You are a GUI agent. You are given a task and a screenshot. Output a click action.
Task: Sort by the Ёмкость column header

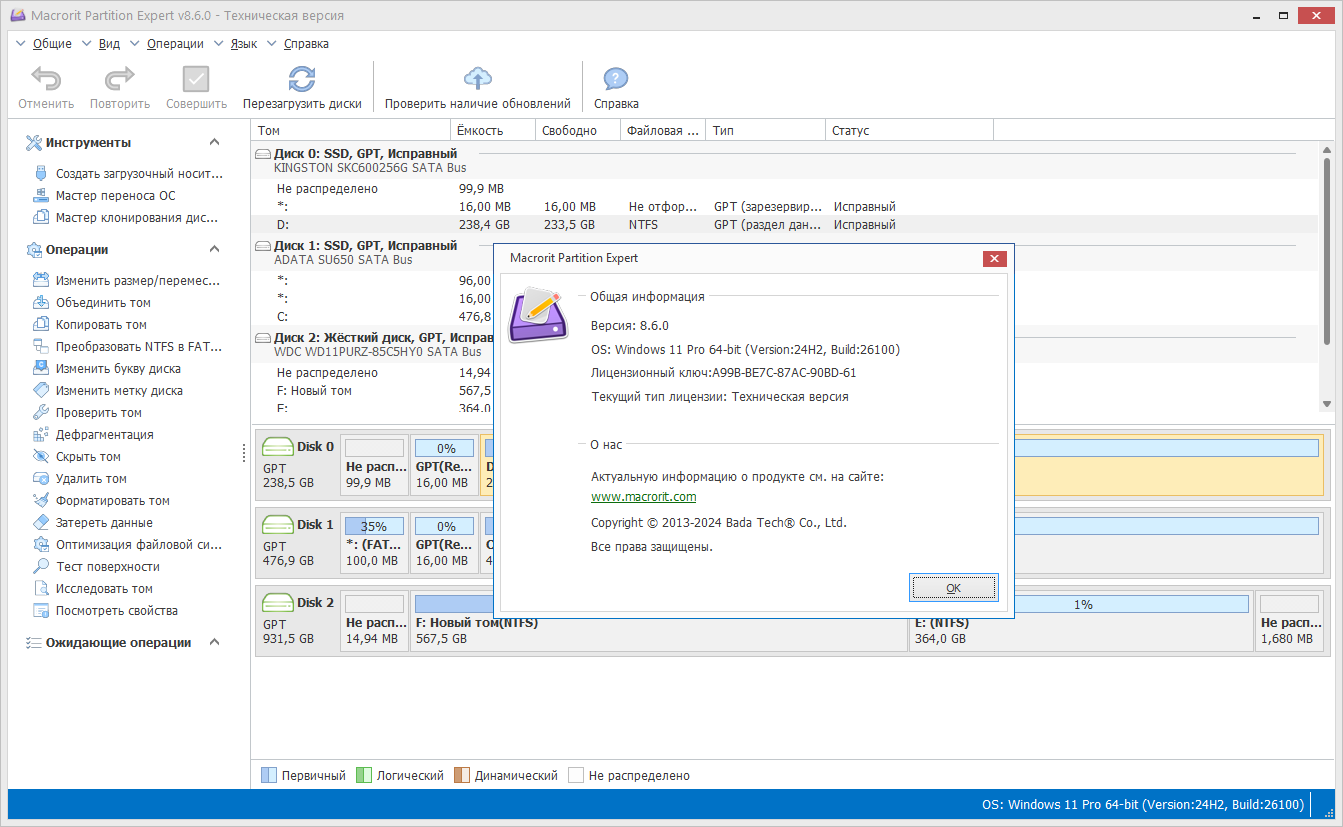[494, 131]
